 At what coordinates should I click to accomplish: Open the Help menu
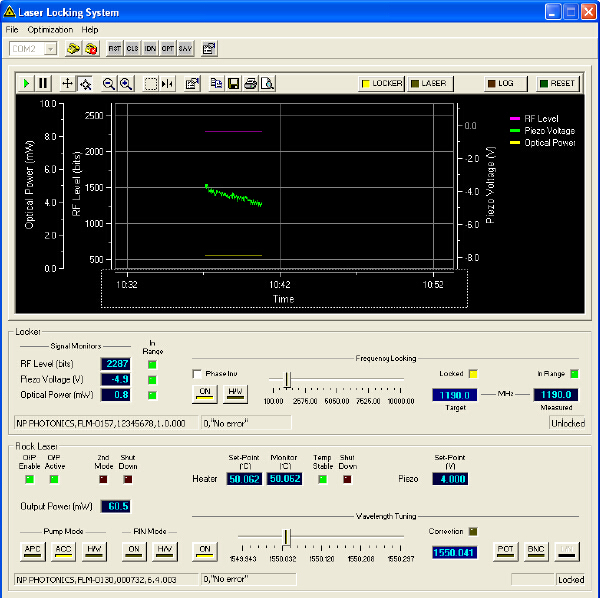tap(90, 30)
